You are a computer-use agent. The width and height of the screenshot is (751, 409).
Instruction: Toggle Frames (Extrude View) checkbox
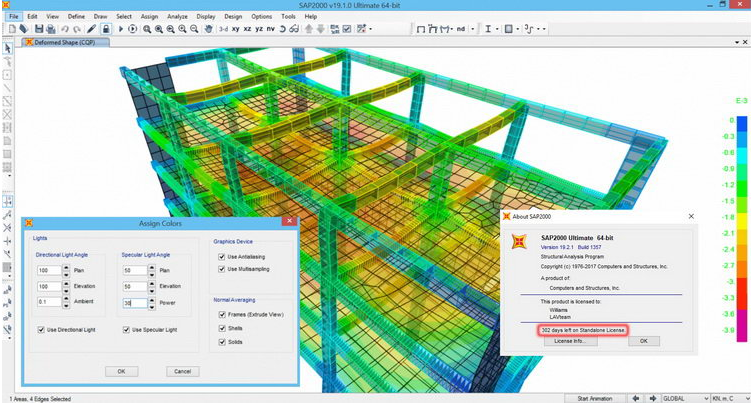(x=222, y=315)
